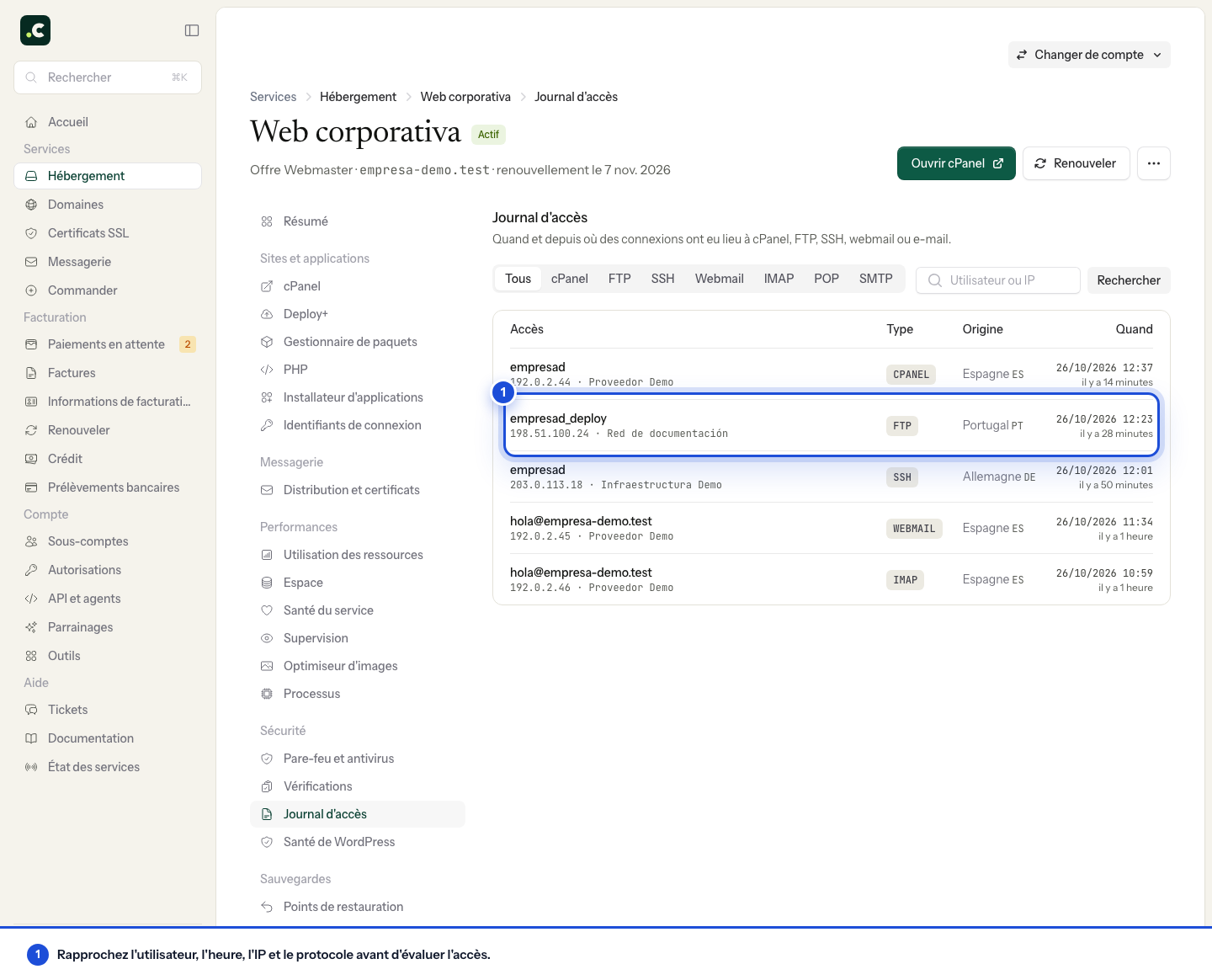Click the API et agents code icon
This screenshot has height=980, width=1212.
tap(31, 599)
